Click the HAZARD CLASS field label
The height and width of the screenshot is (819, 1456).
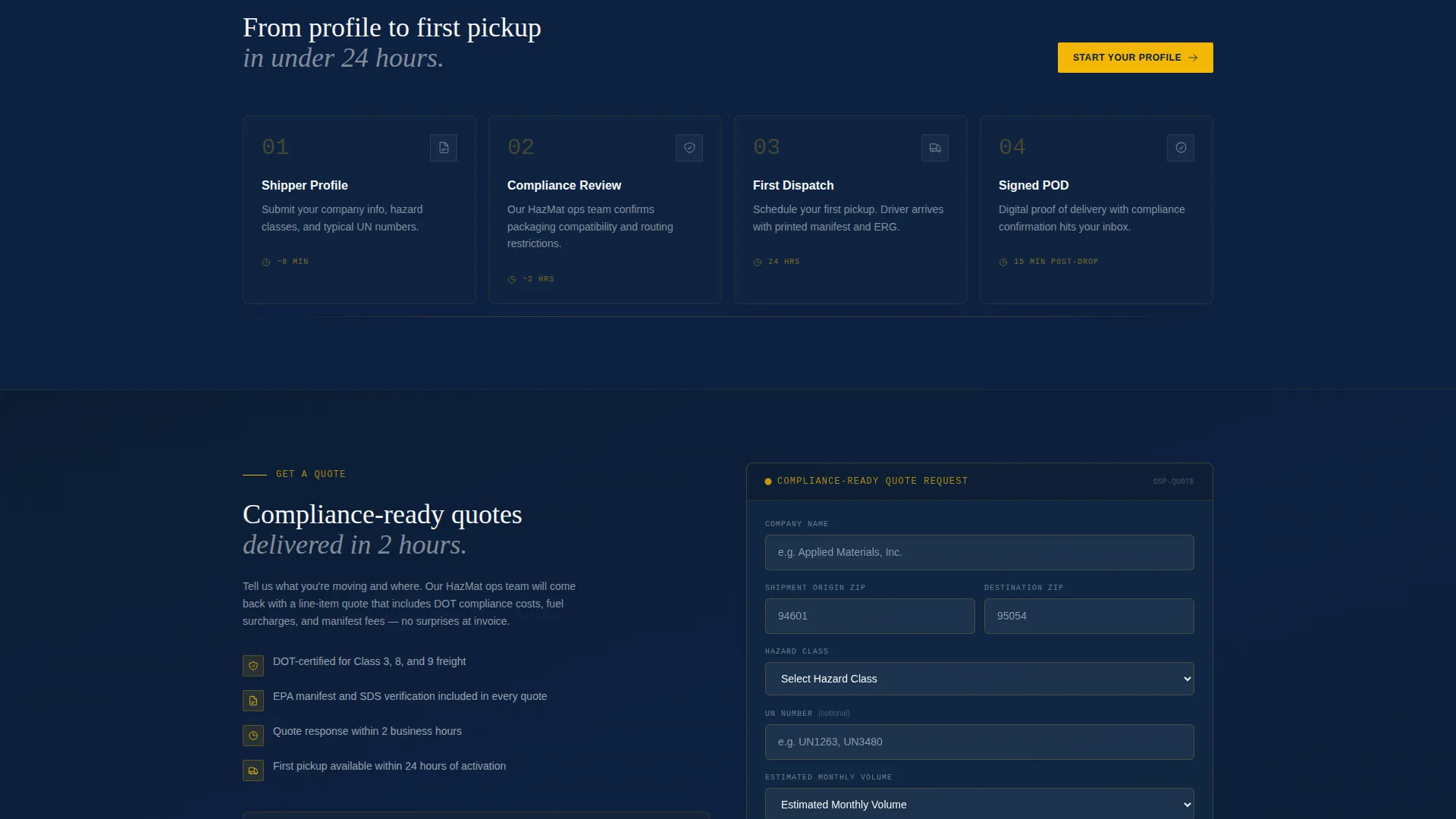tap(796, 651)
